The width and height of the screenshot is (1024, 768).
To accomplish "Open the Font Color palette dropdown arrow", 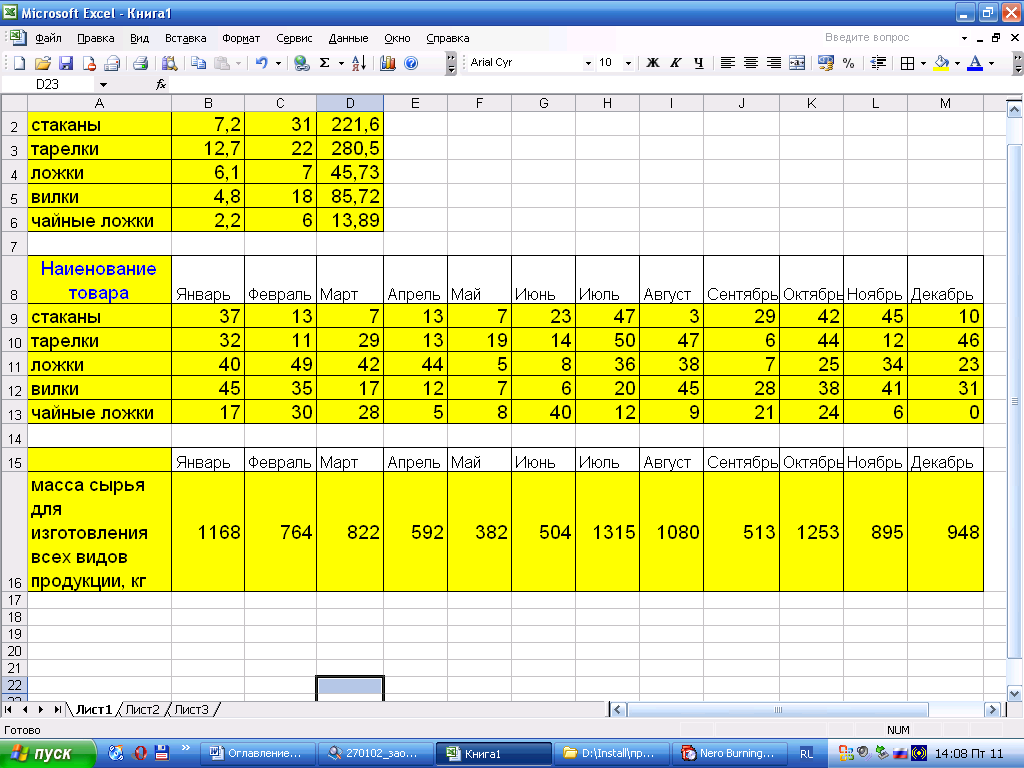I will 991,63.
